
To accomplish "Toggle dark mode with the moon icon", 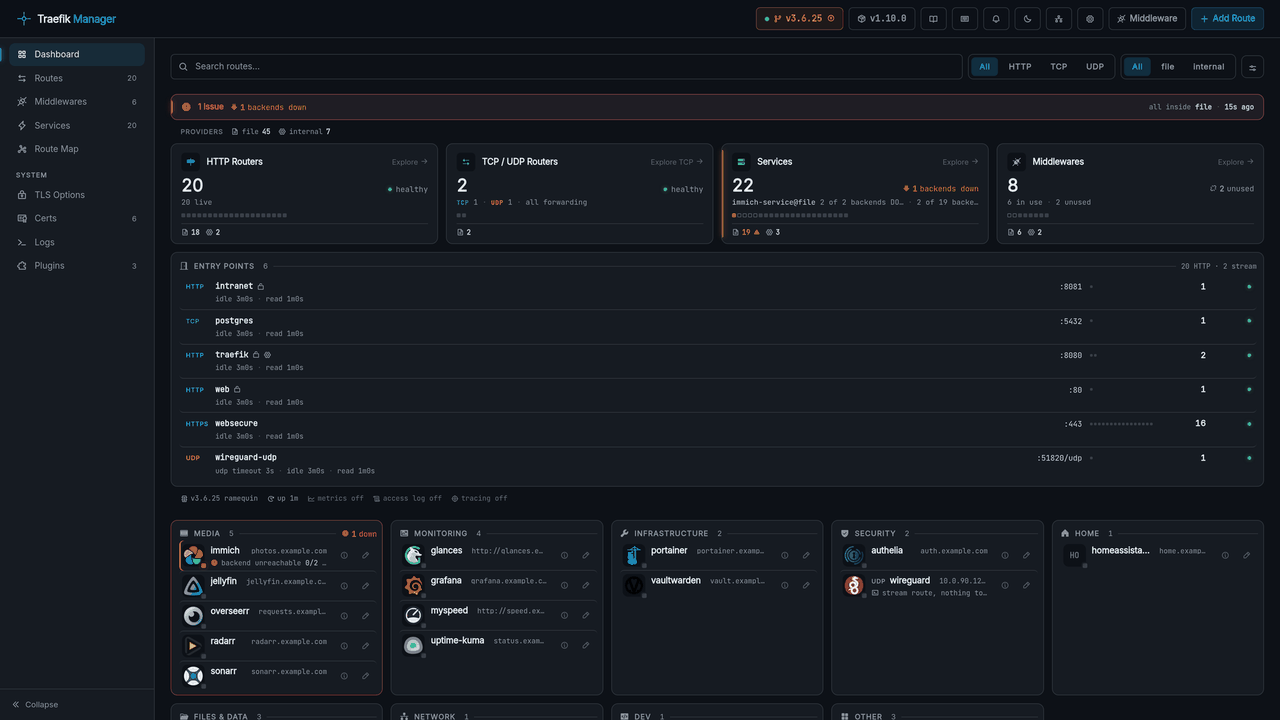I will pyautogui.click(x=1027, y=18).
